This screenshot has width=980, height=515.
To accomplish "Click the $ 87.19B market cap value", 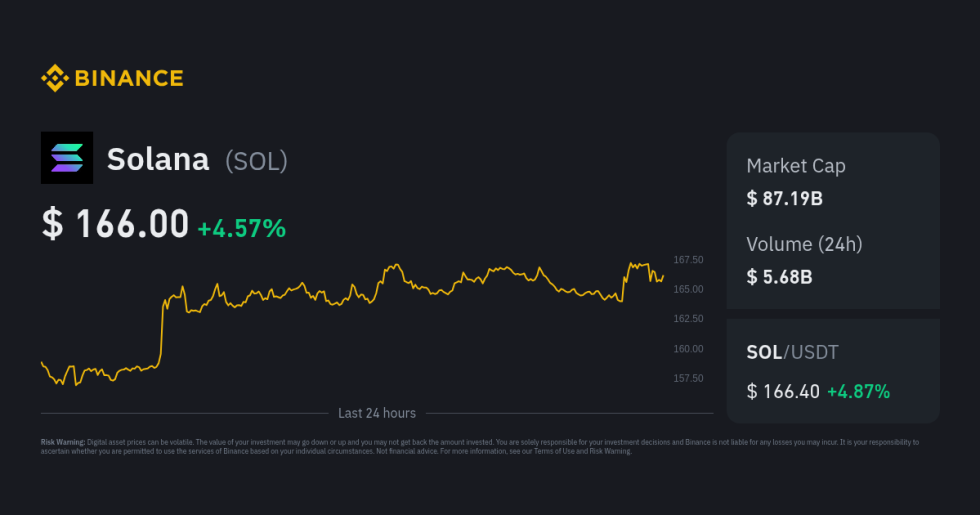I will [x=784, y=199].
